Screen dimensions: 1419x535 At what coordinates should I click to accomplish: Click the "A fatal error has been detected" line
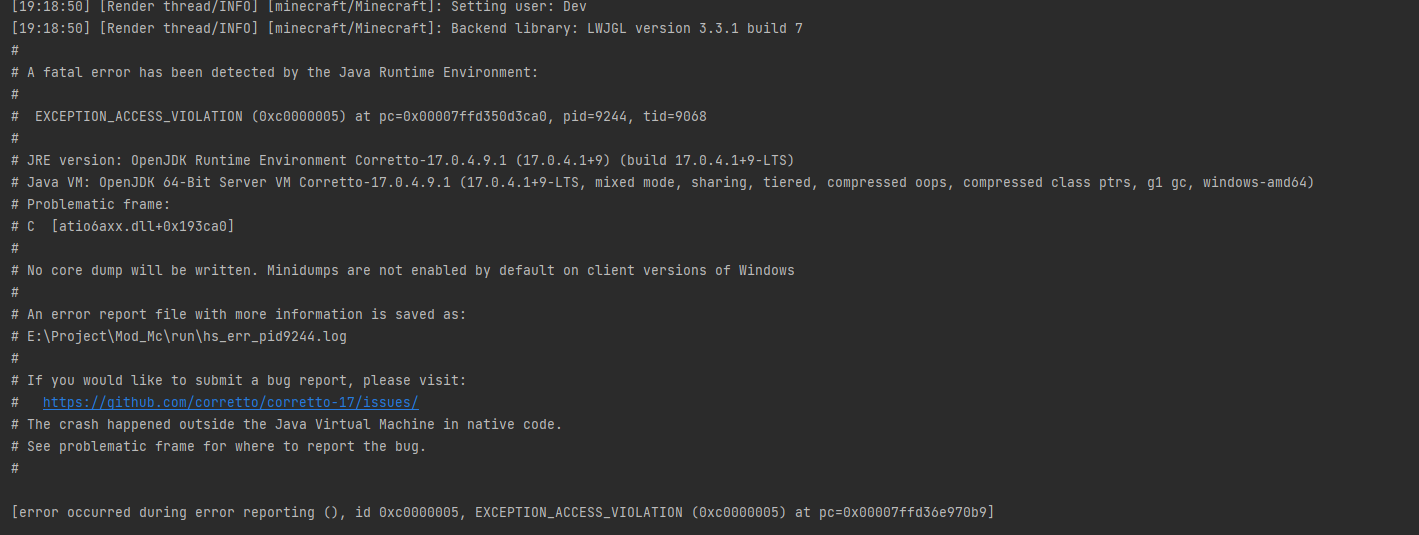pyautogui.click(x=282, y=72)
